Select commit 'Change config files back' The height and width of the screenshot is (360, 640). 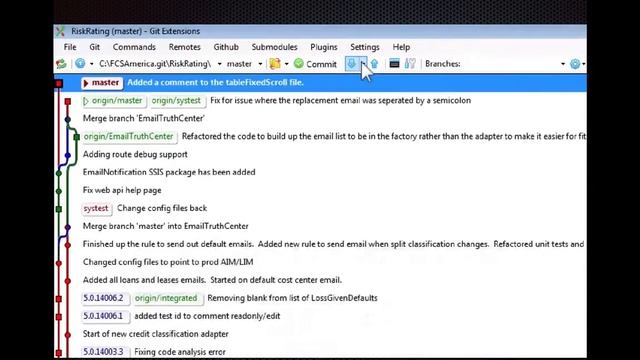(x=162, y=208)
